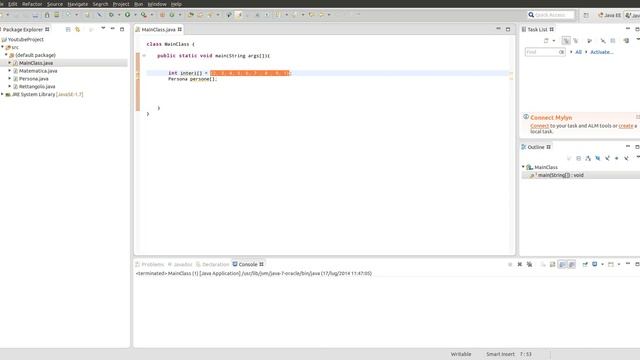Click Synchronize Changed icon in Task List

(626, 41)
